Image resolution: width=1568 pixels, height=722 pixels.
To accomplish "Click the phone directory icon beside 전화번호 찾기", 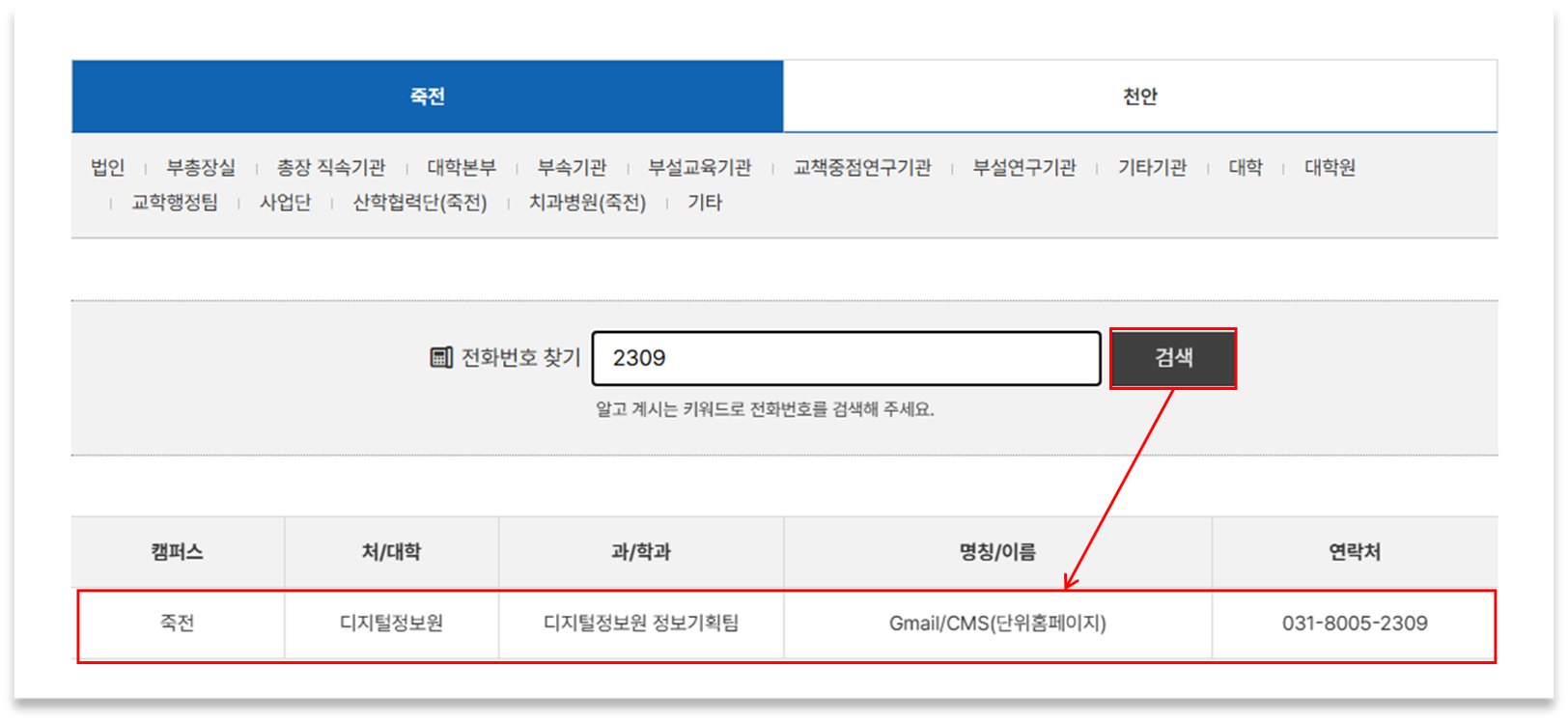I will point(440,358).
